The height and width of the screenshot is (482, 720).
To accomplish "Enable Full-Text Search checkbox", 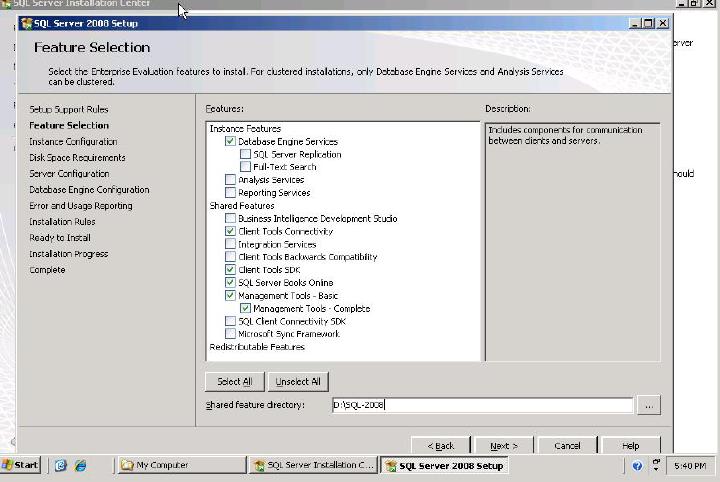I will 245,167.
